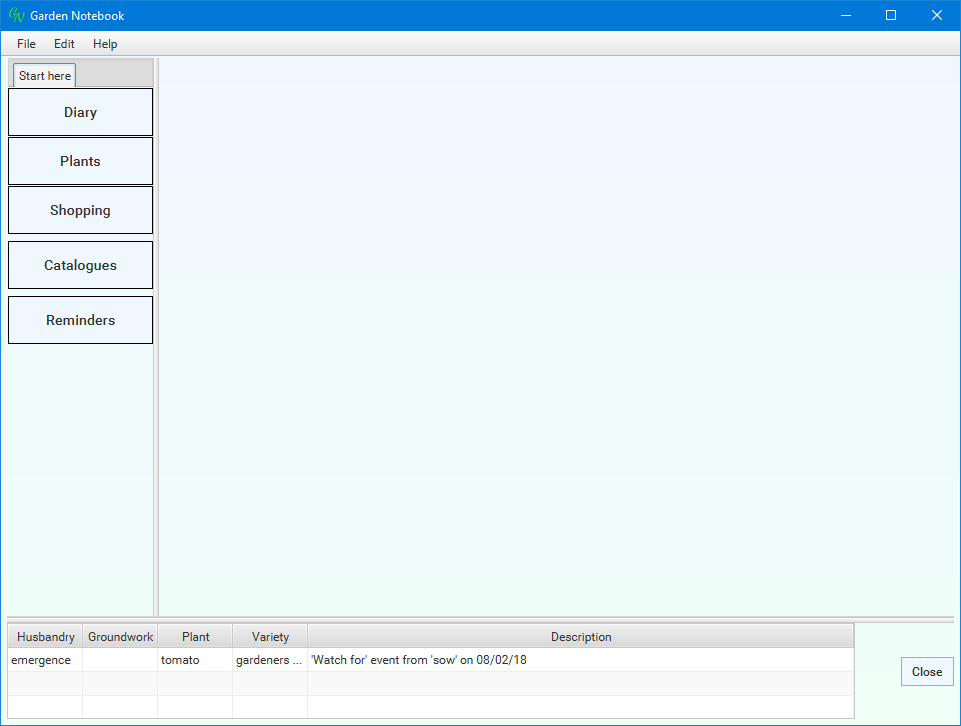
Task: Select the 'Start here' tab
Action: tap(45, 76)
